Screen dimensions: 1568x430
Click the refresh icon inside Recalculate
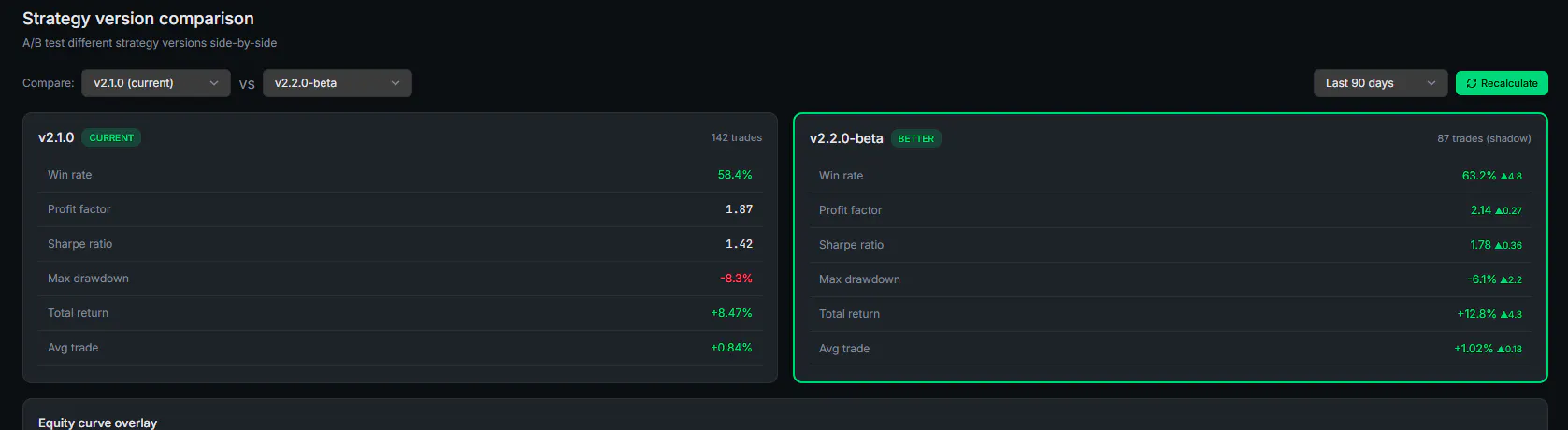click(x=1472, y=83)
